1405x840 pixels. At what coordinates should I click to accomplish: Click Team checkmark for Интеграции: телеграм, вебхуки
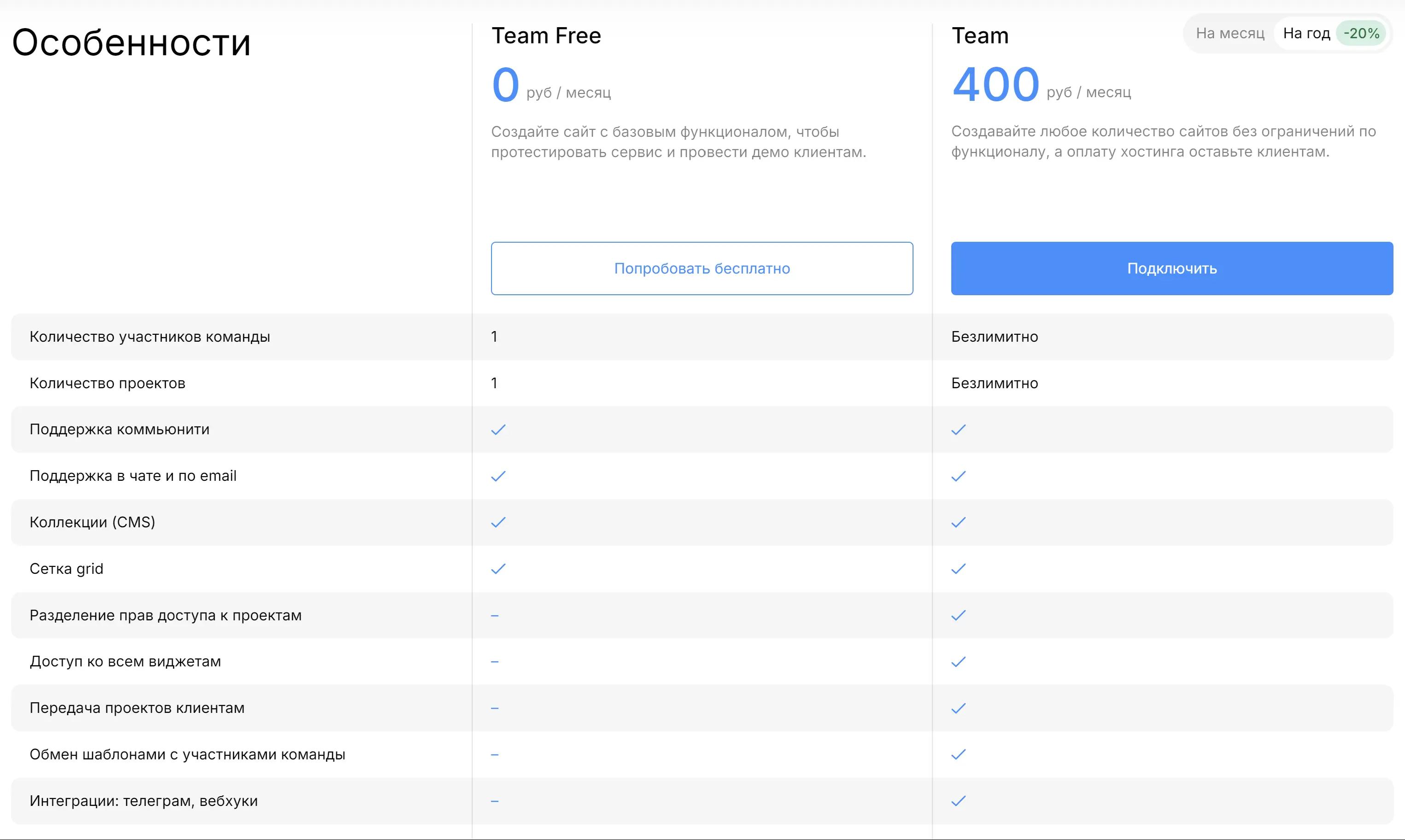(x=958, y=801)
